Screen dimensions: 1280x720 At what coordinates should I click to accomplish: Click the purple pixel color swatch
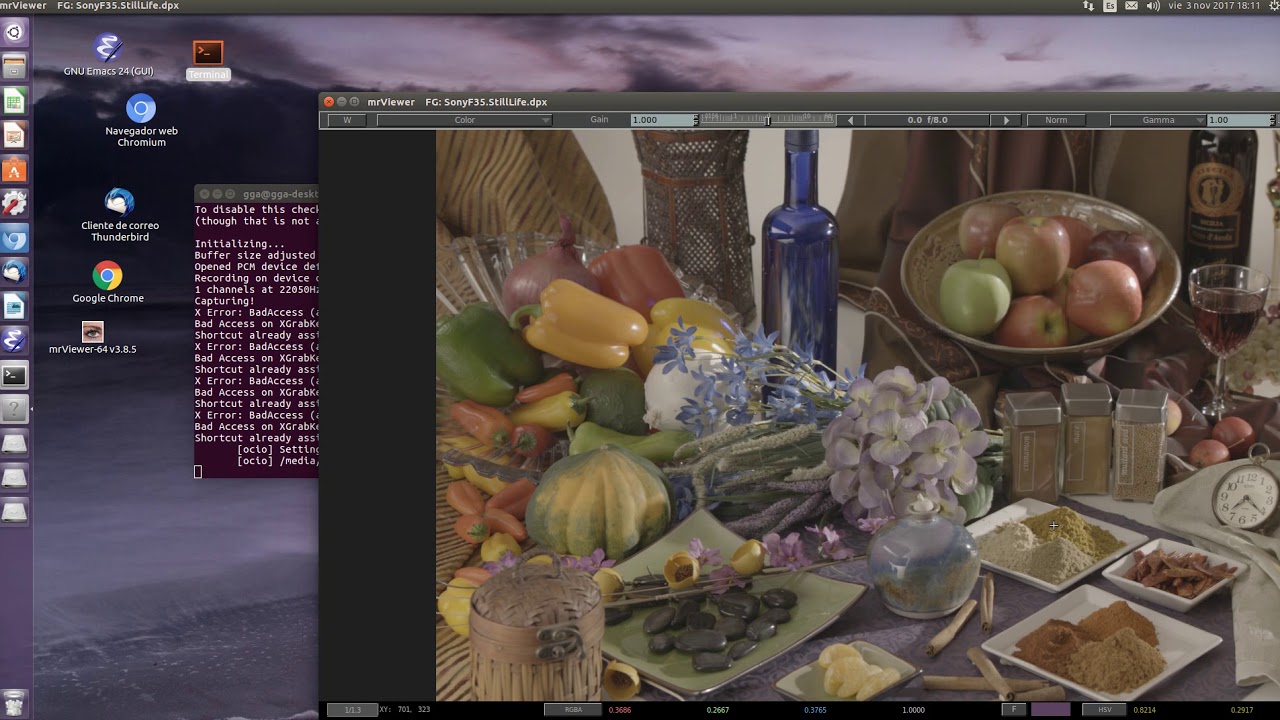click(1050, 710)
